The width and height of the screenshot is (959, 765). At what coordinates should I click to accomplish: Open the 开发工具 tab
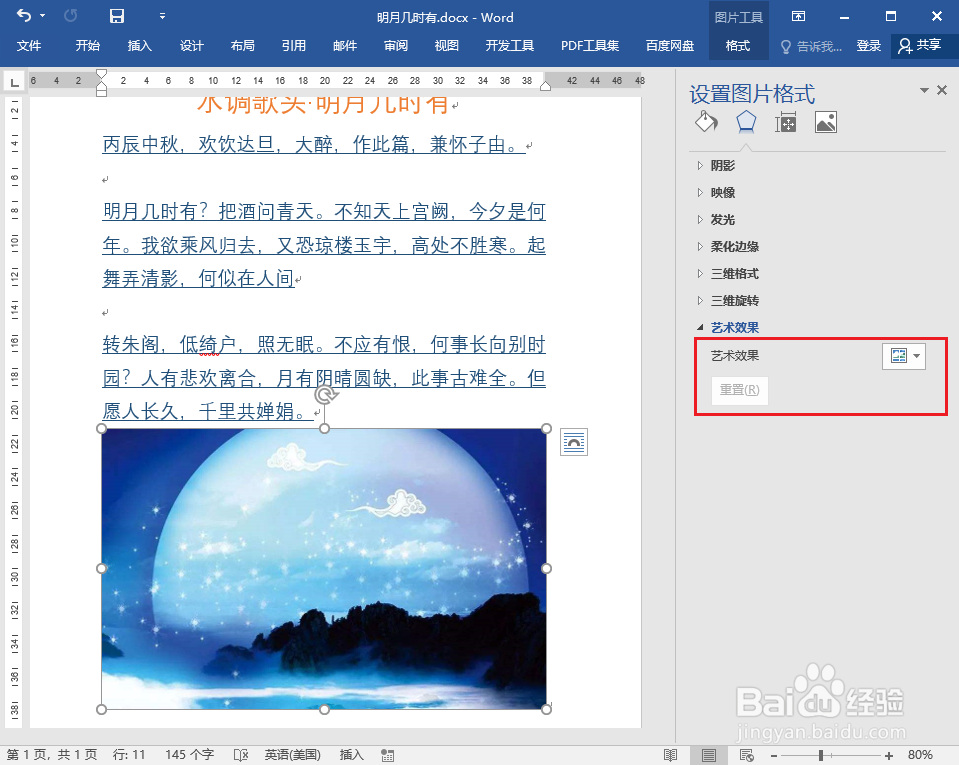509,46
